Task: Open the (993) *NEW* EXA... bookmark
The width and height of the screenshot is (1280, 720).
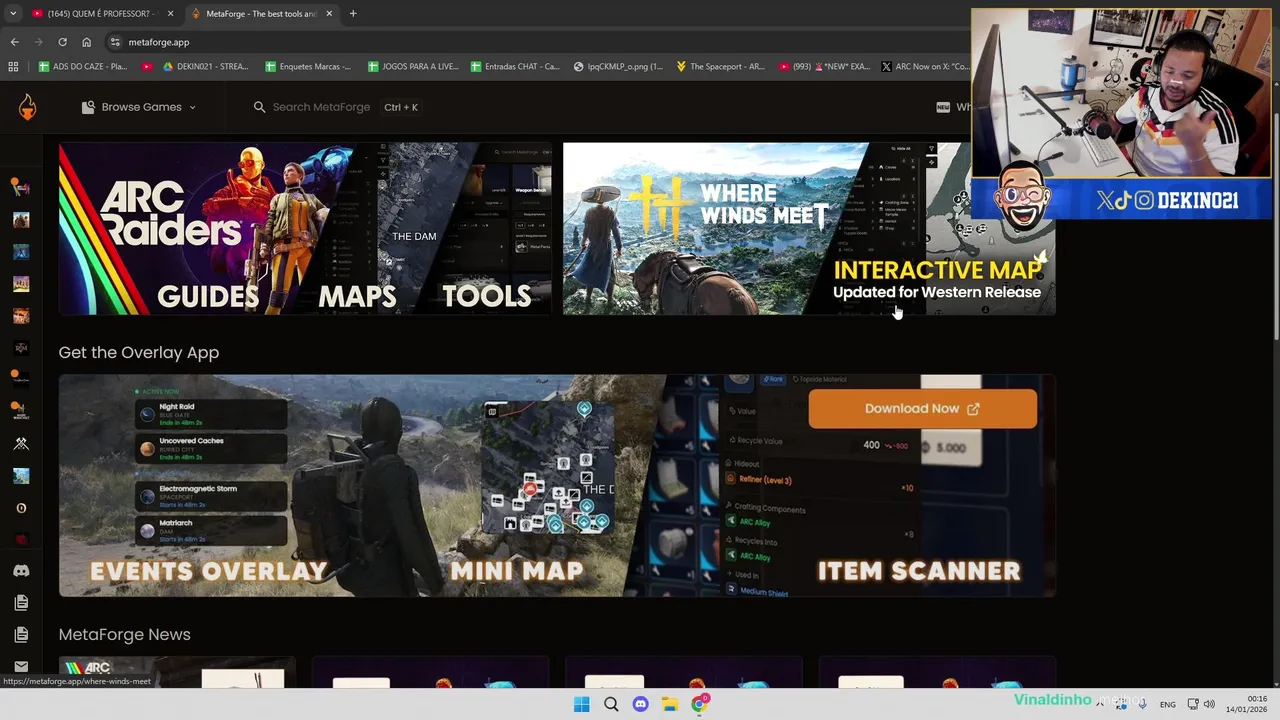Action: tap(823, 67)
